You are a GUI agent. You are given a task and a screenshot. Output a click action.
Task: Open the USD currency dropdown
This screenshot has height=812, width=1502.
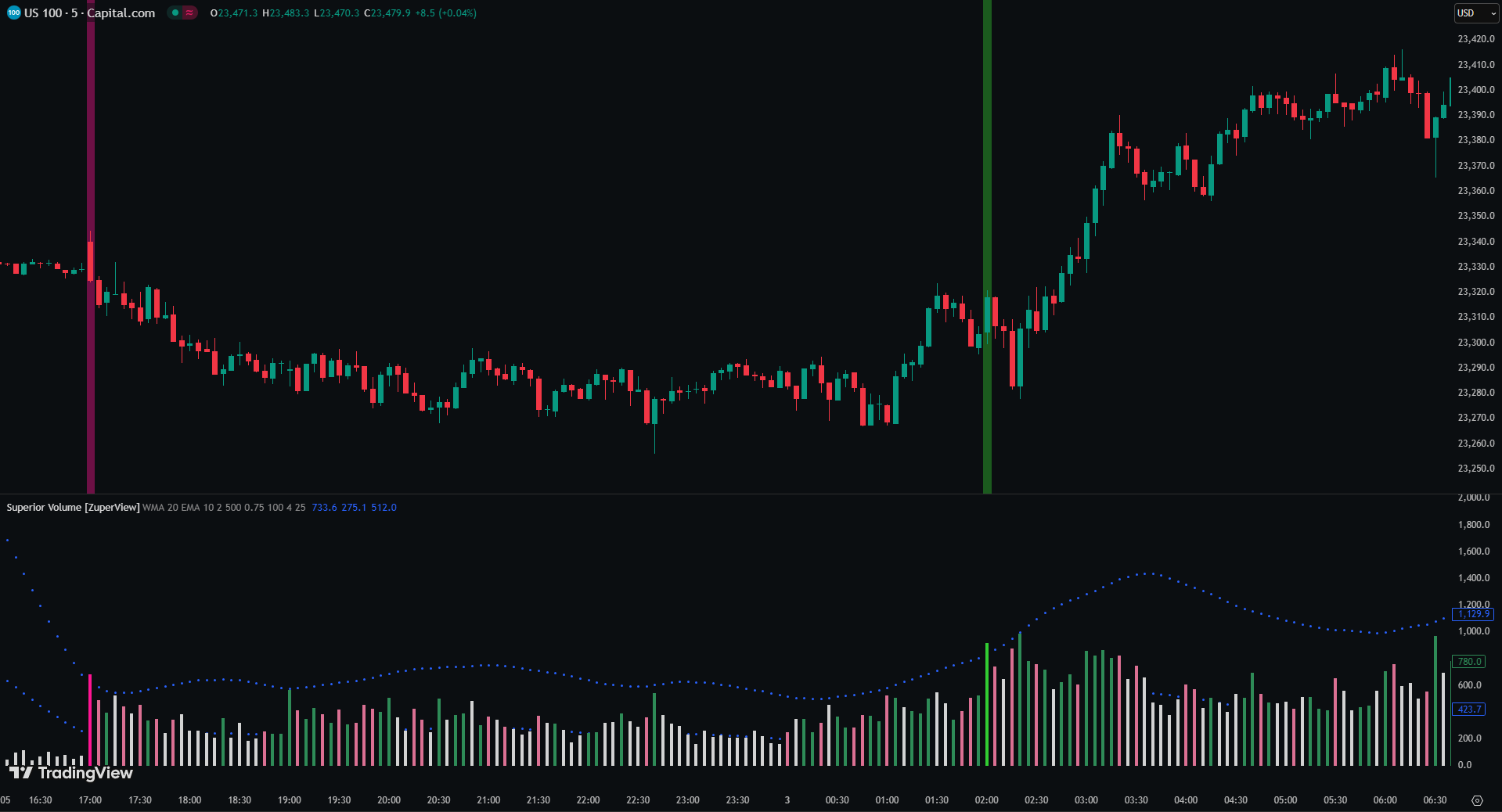pos(1476,13)
